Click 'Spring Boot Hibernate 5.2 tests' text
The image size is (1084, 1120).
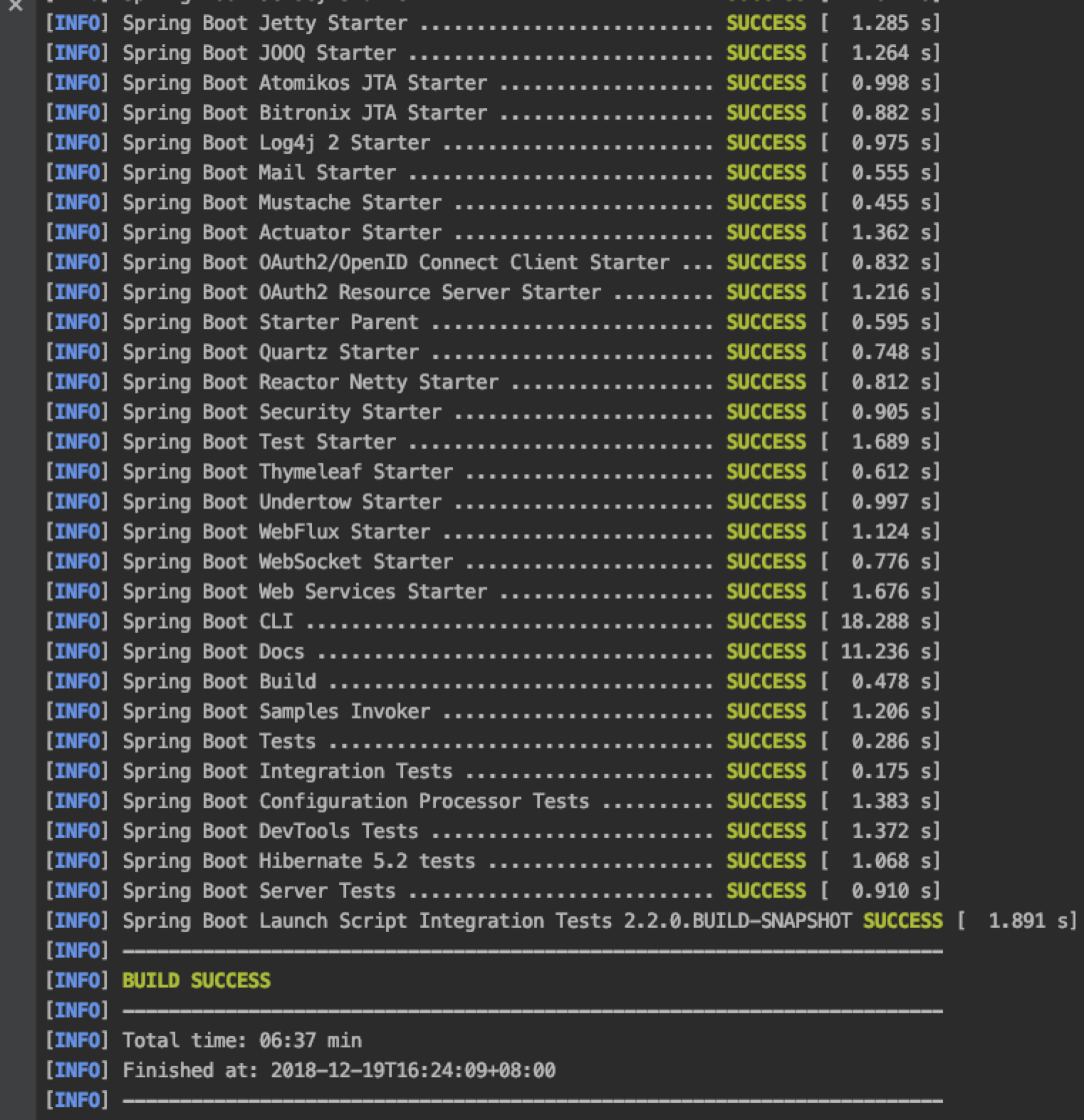point(299,861)
